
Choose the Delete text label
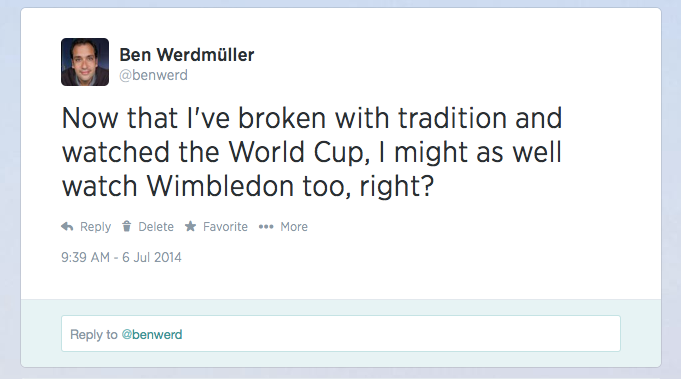point(156,227)
